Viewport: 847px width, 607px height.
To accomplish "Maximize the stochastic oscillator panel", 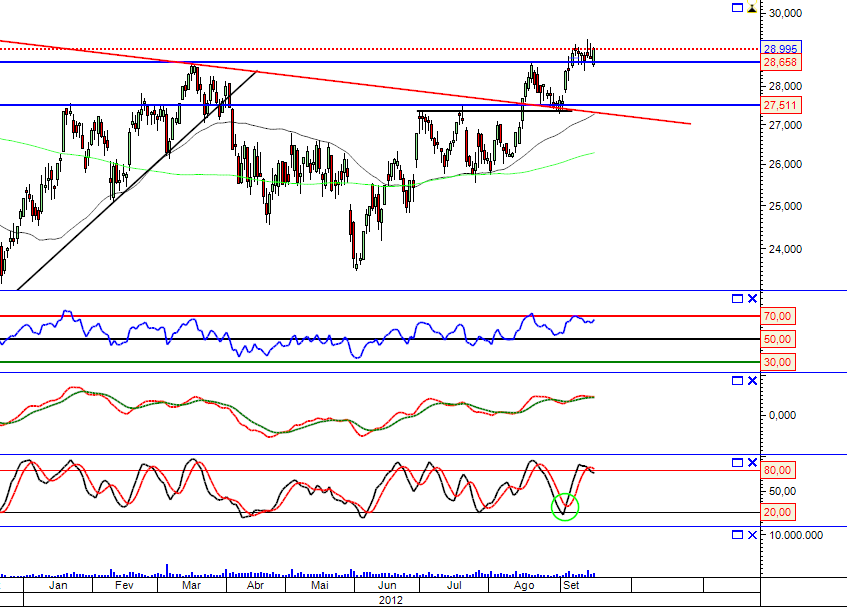I will coord(737,463).
